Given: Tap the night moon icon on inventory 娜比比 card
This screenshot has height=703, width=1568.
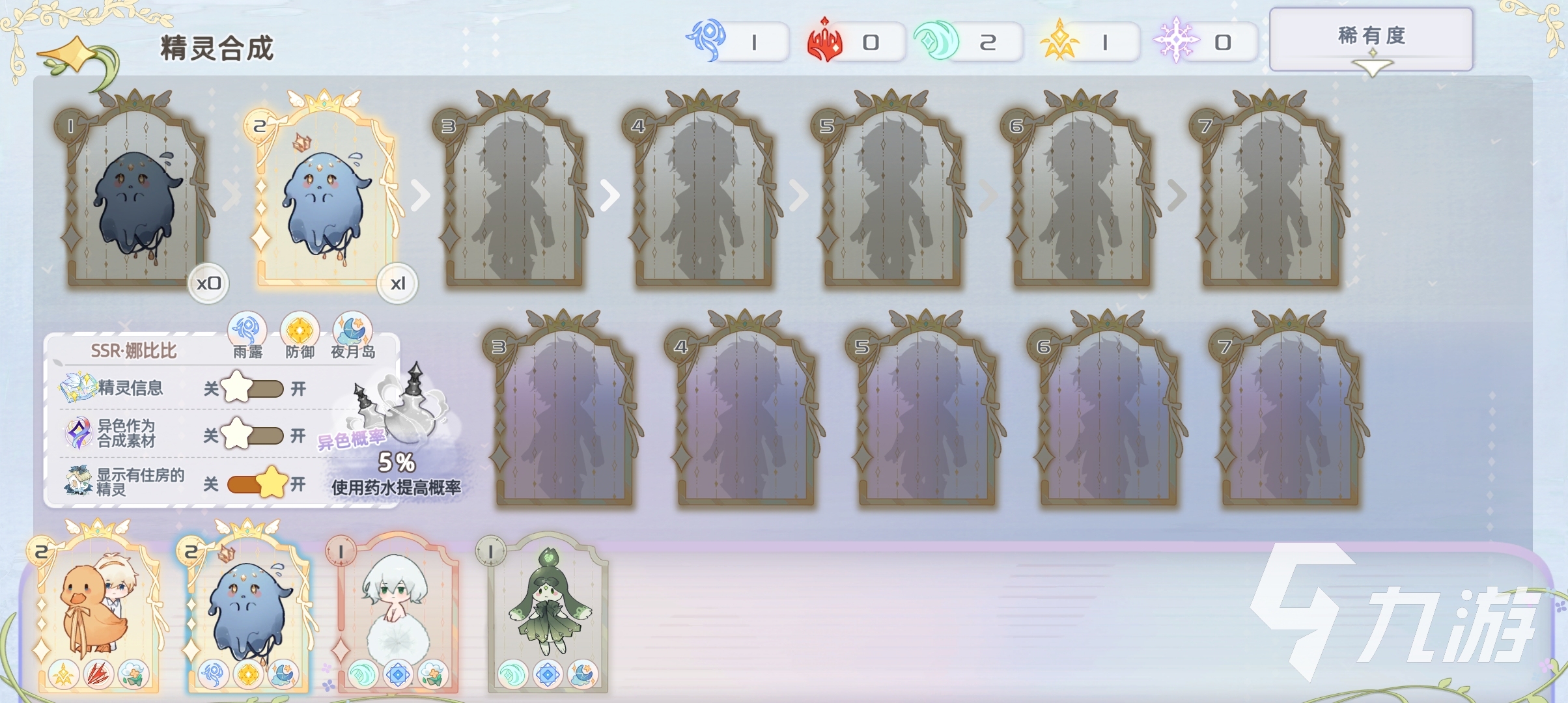Looking at the screenshot, I should pos(283,674).
